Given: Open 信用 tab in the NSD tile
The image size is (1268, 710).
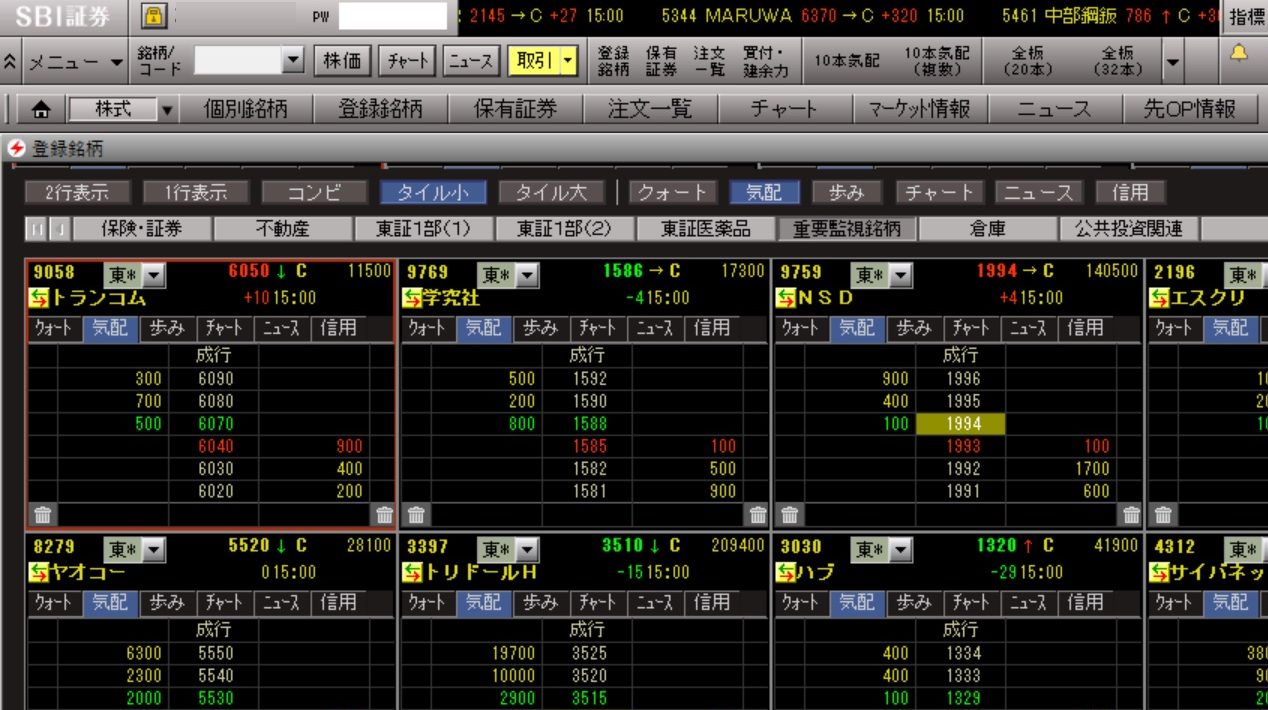Looking at the screenshot, I should pyautogui.click(x=1085, y=328).
